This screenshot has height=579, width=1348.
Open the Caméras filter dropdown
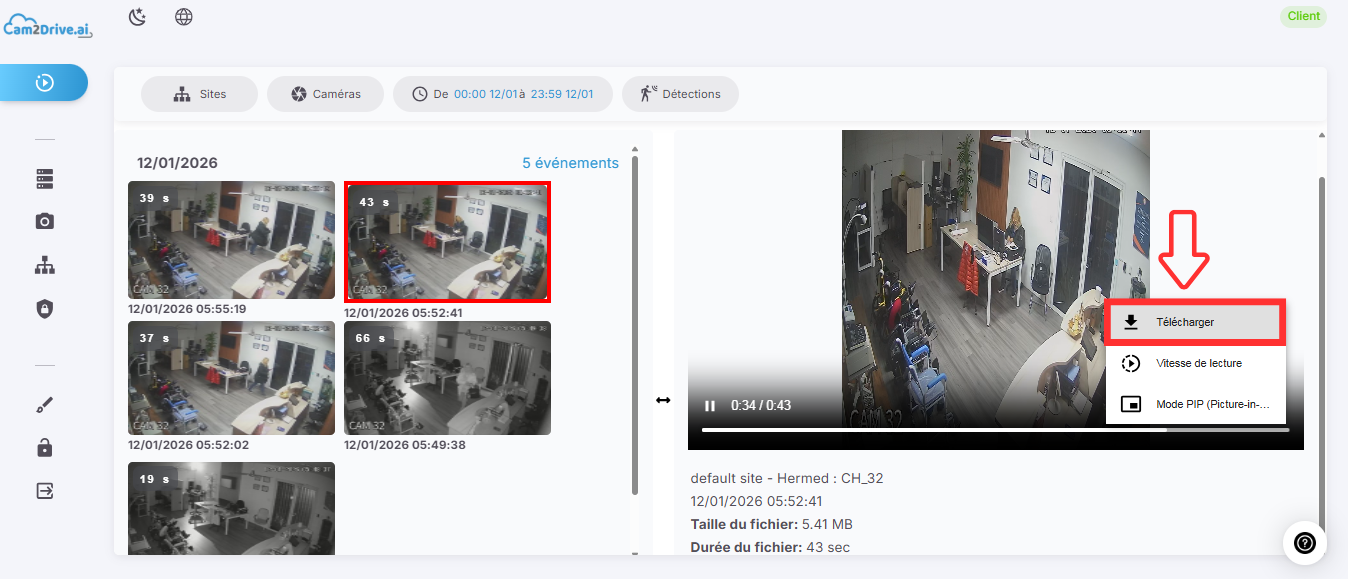click(325, 94)
